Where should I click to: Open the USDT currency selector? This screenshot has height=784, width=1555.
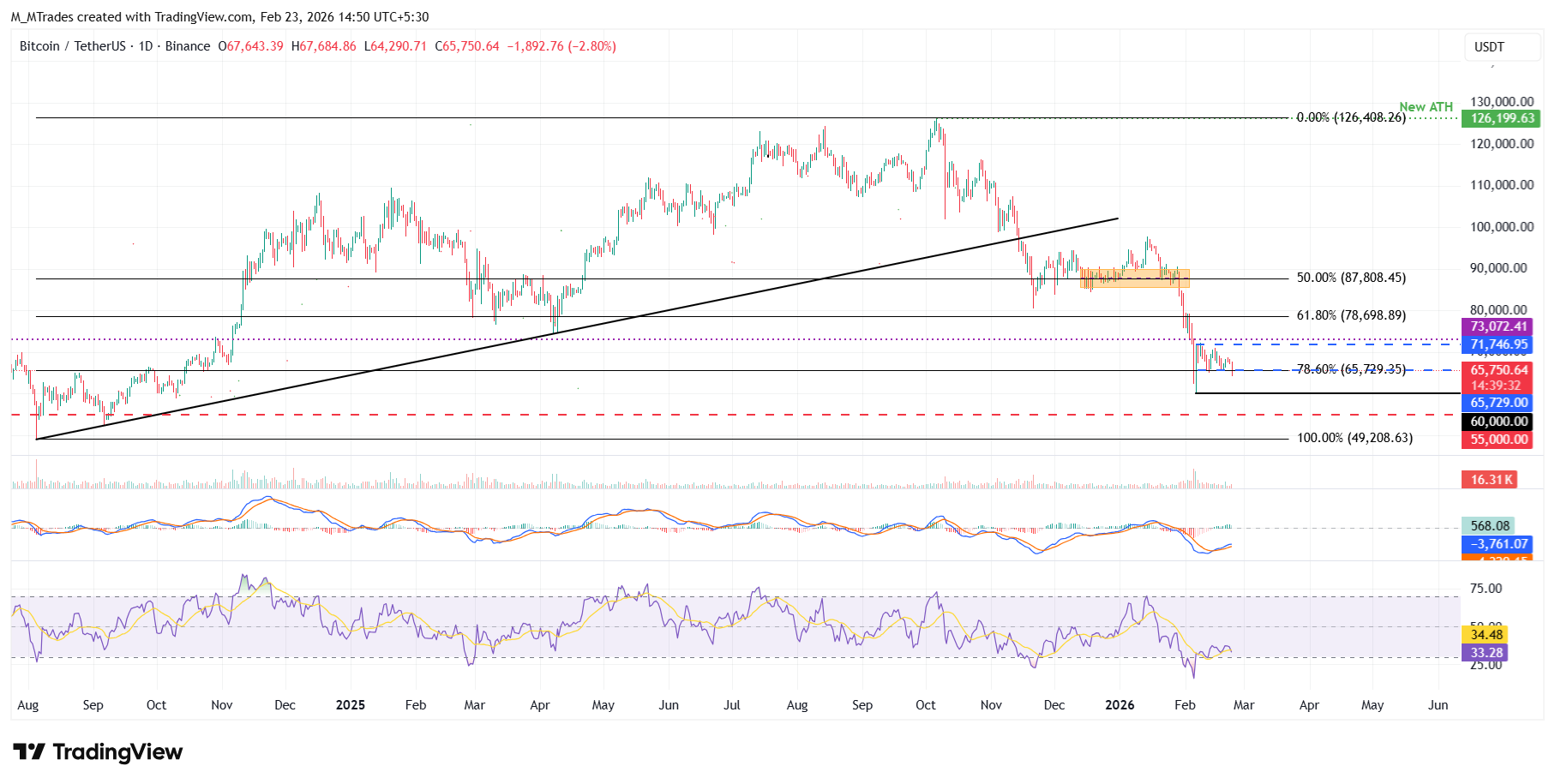point(1489,47)
